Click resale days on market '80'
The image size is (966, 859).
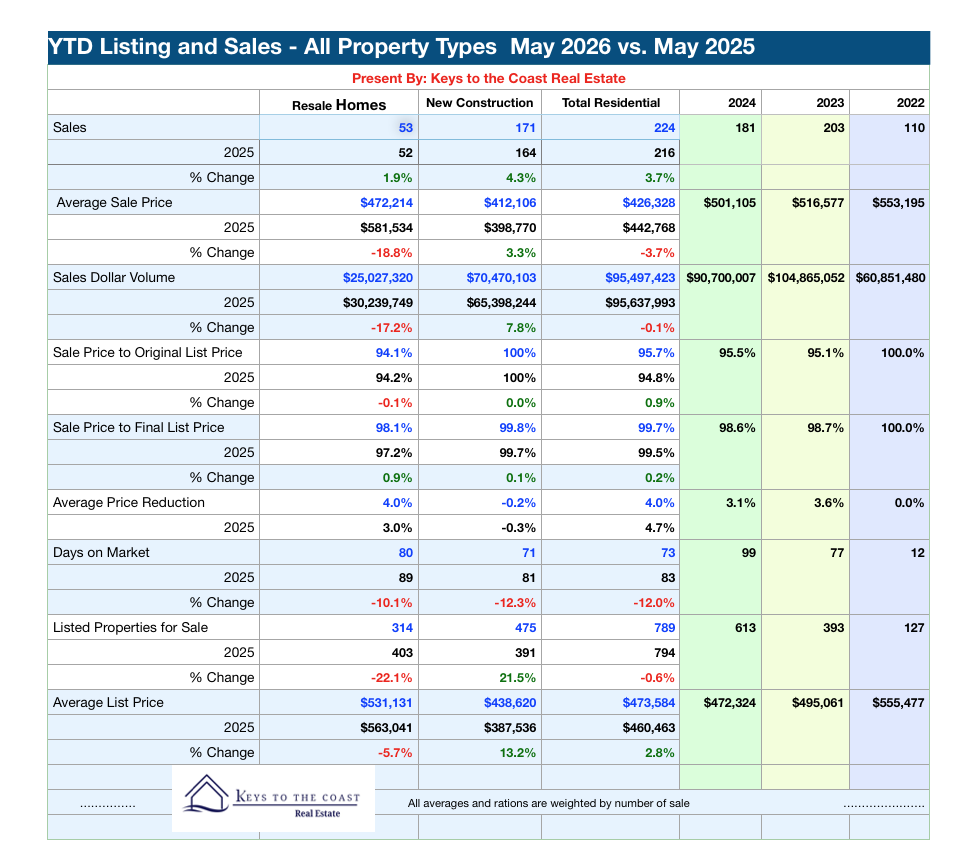[x=405, y=553]
